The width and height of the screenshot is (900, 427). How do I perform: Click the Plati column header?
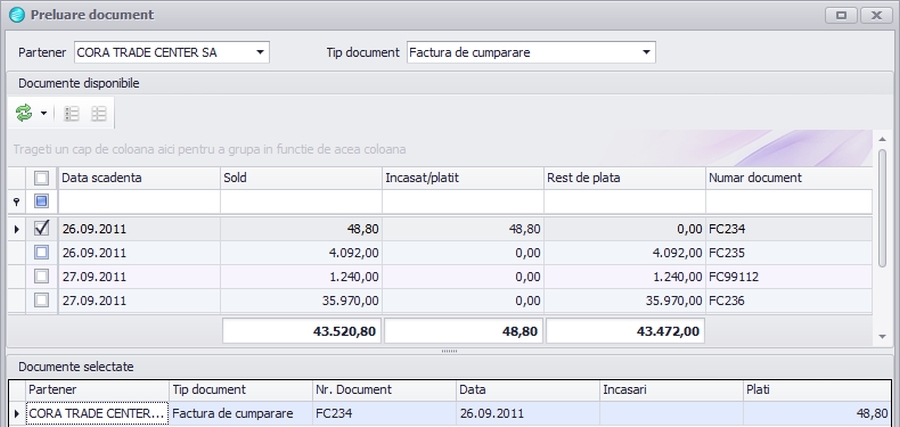point(816,389)
